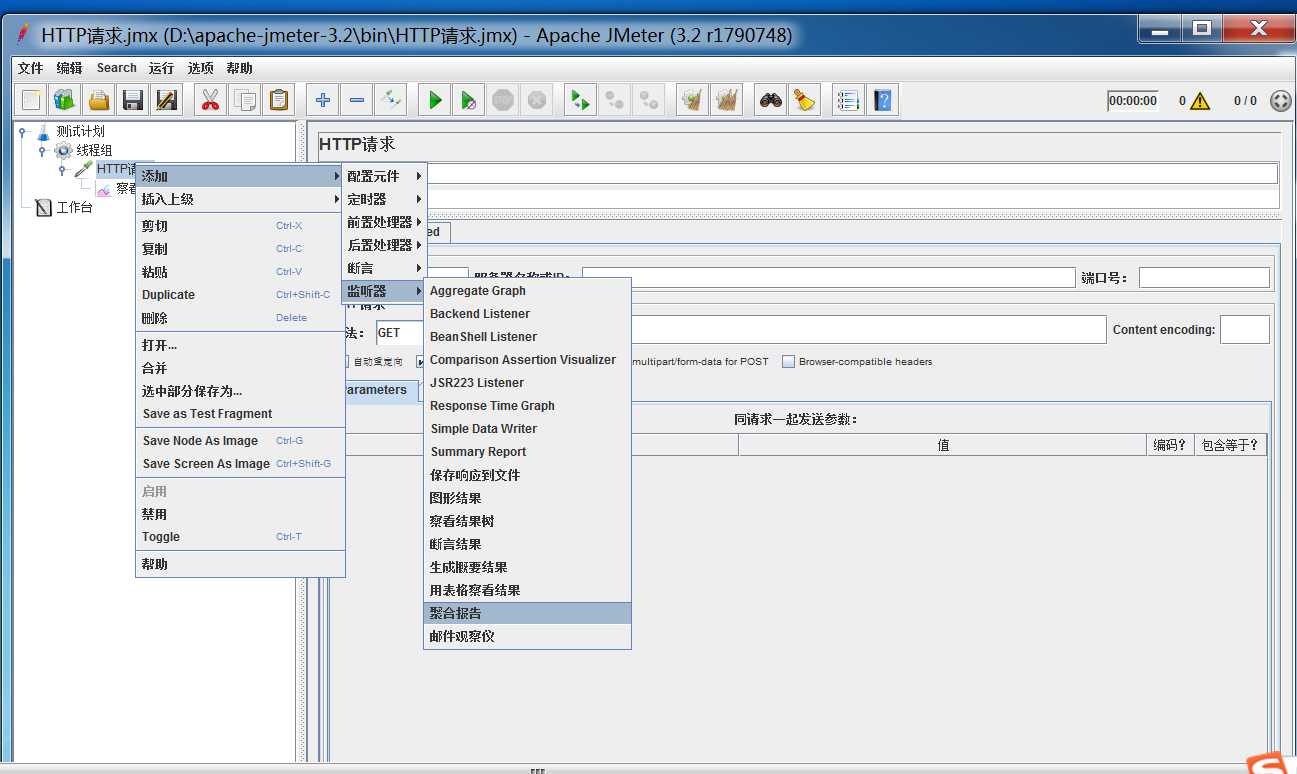Click the blue plus Expand All icon
The height and width of the screenshot is (774, 1297).
[x=322, y=100]
